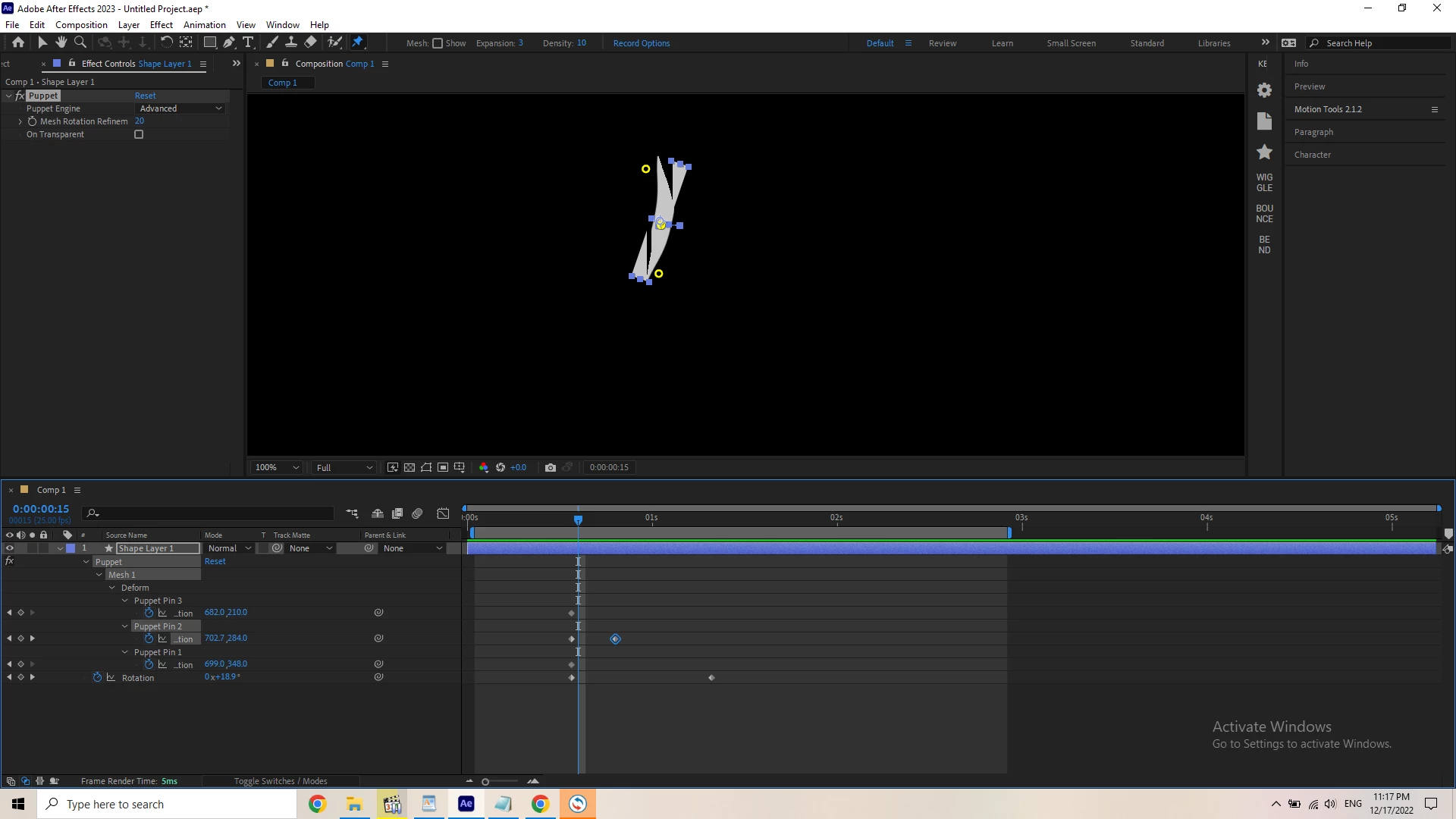Select the Eraser tool

click(x=311, y=42)
